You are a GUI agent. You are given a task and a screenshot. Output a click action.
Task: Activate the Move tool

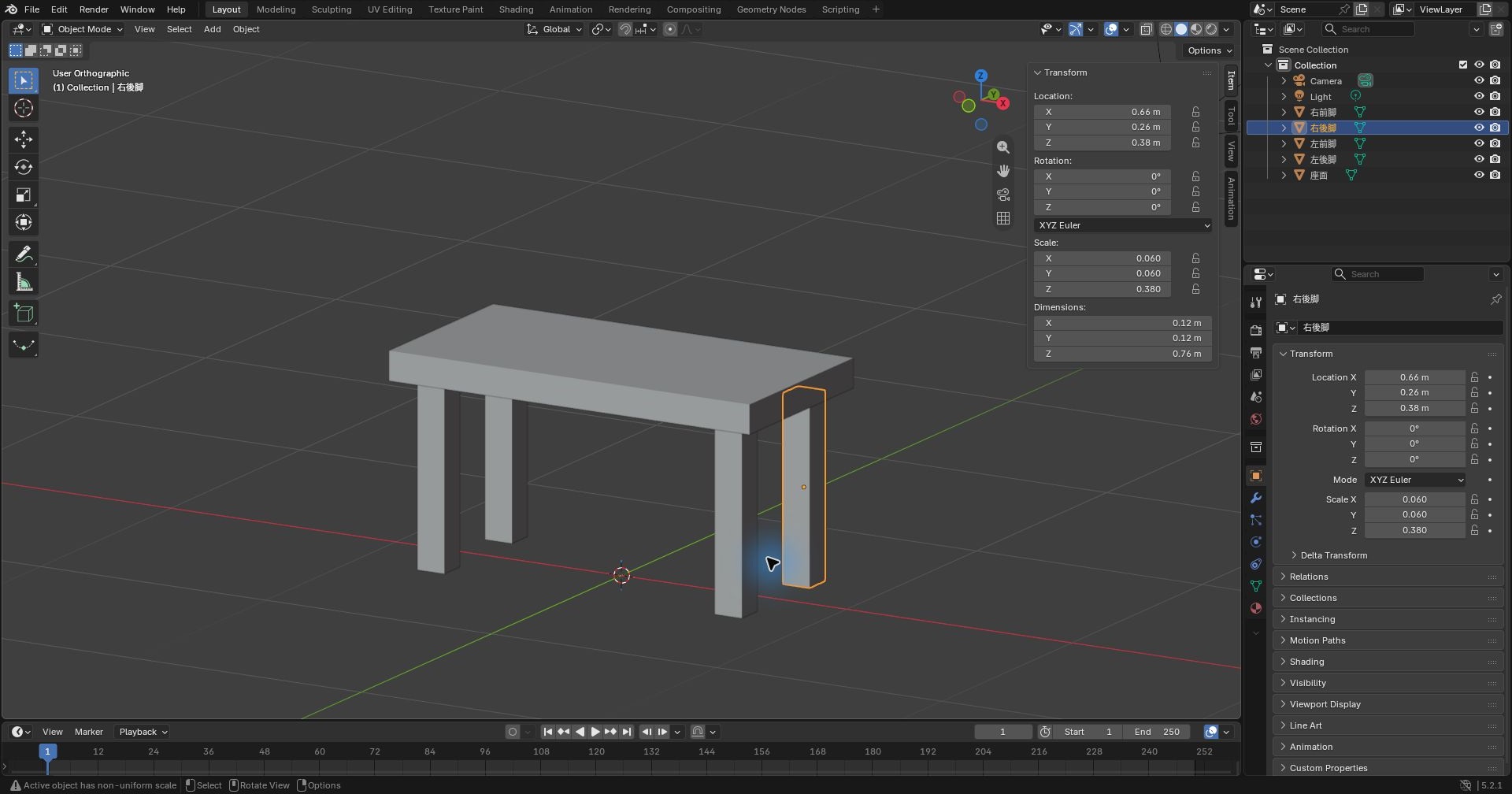pos(24,139)
